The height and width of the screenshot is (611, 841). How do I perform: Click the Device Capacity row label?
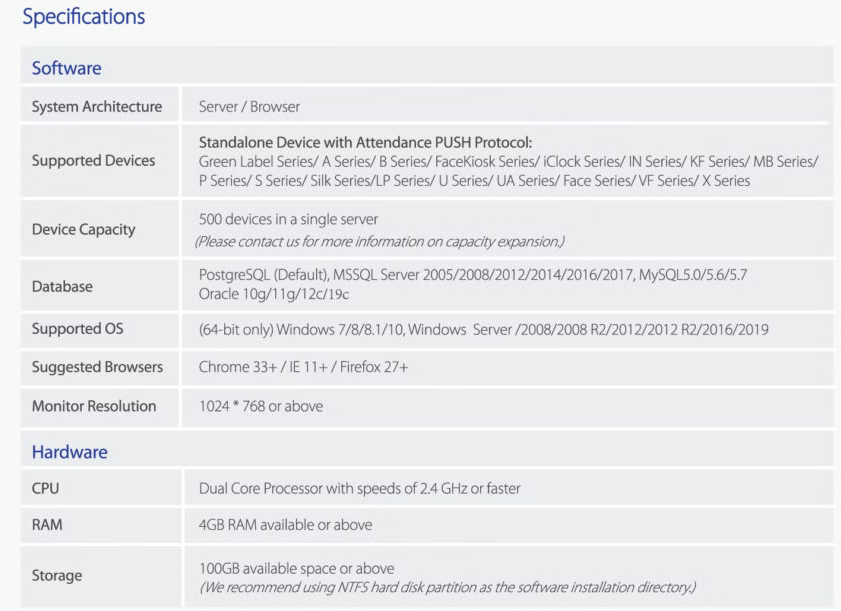83,229
